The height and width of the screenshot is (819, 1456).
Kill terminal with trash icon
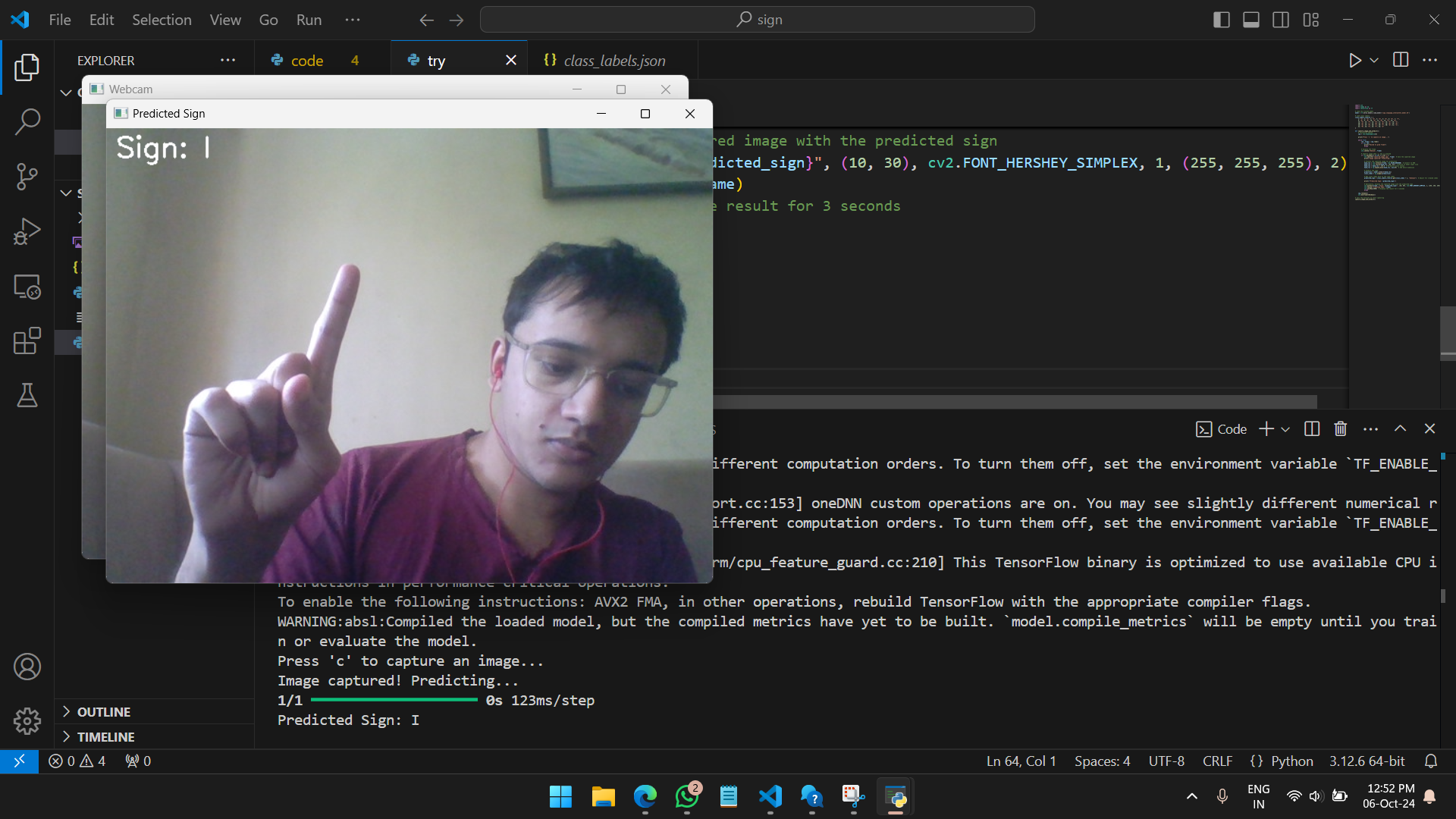point(1340,429)
